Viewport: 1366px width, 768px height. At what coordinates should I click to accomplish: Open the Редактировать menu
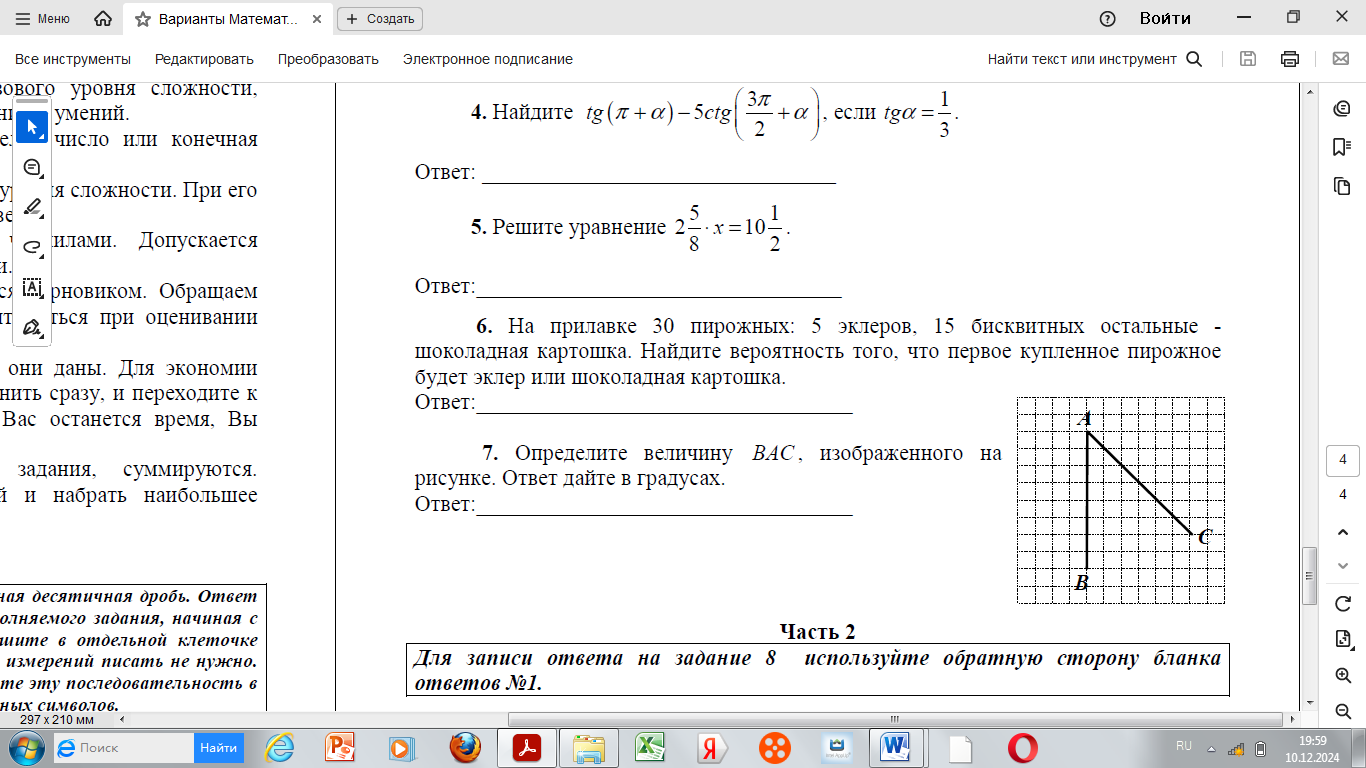[204, 59]
